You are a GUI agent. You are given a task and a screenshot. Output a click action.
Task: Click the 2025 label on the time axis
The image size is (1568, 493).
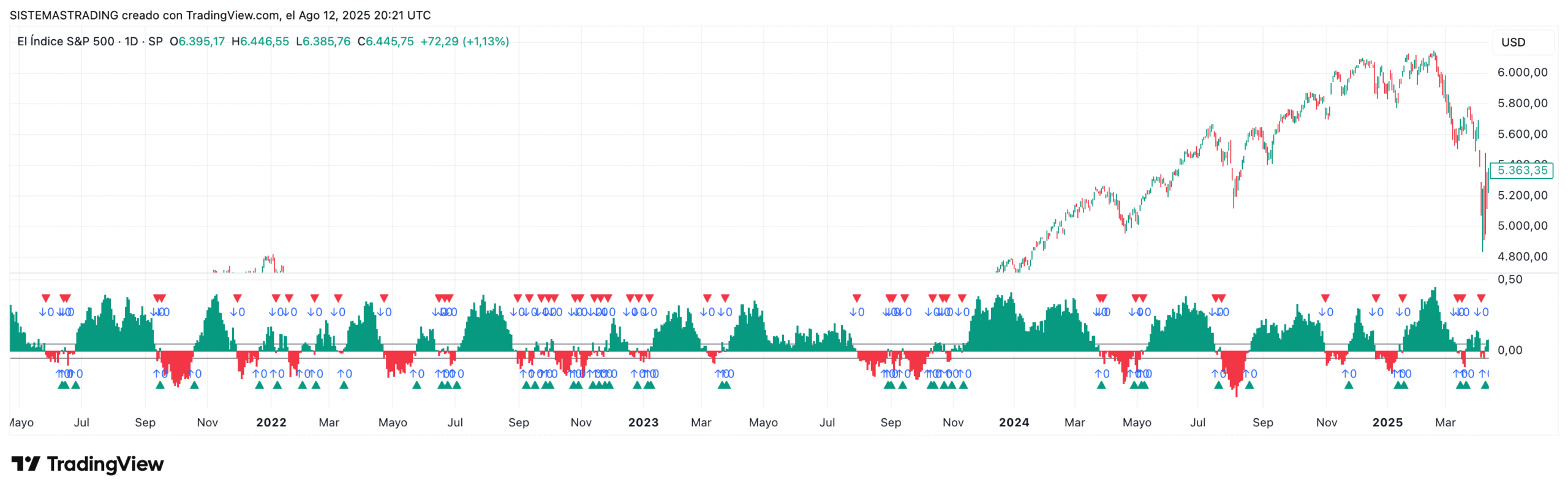1387,423
